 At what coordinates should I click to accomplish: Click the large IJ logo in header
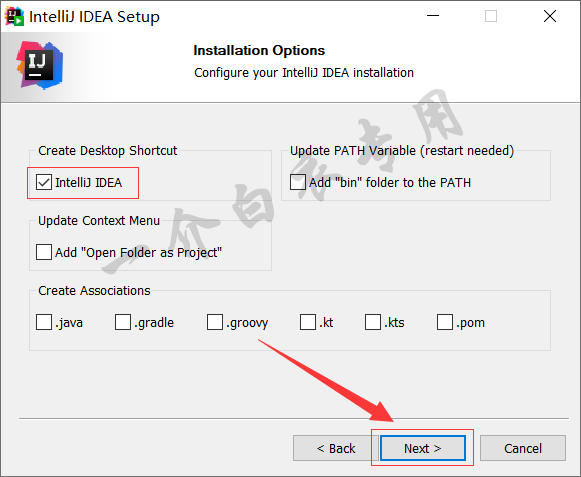[x=40, y=66]
